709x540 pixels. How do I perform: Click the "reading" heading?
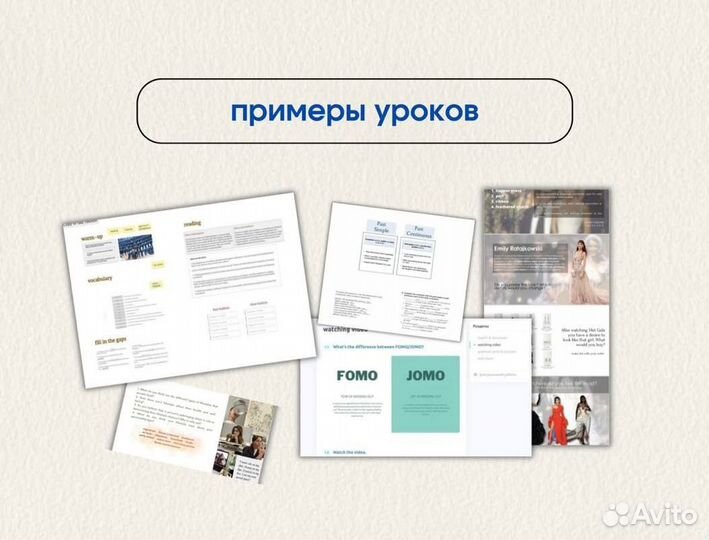(x=192, y=223)
